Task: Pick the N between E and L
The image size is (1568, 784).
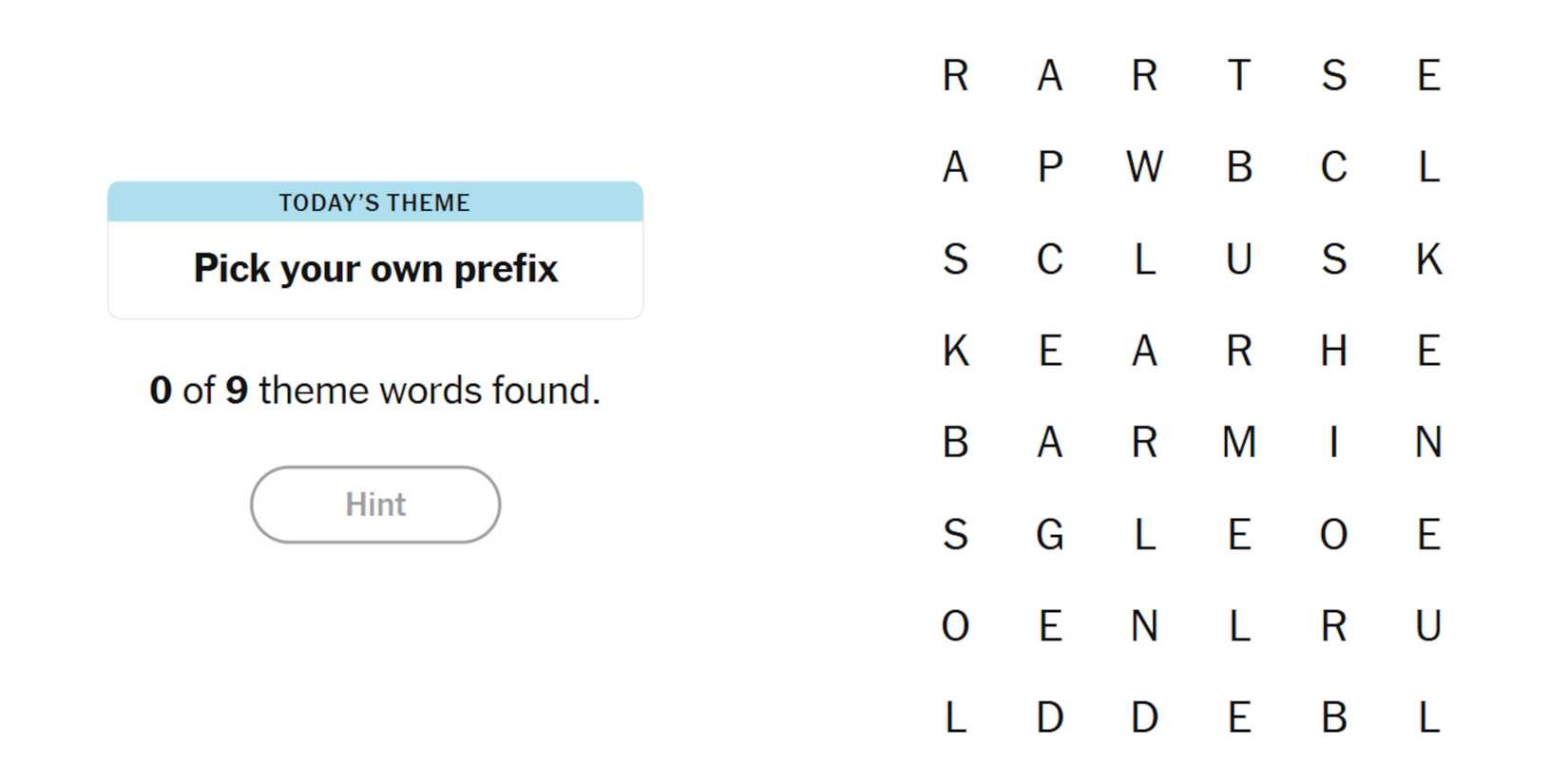Action: point(1144,626)
